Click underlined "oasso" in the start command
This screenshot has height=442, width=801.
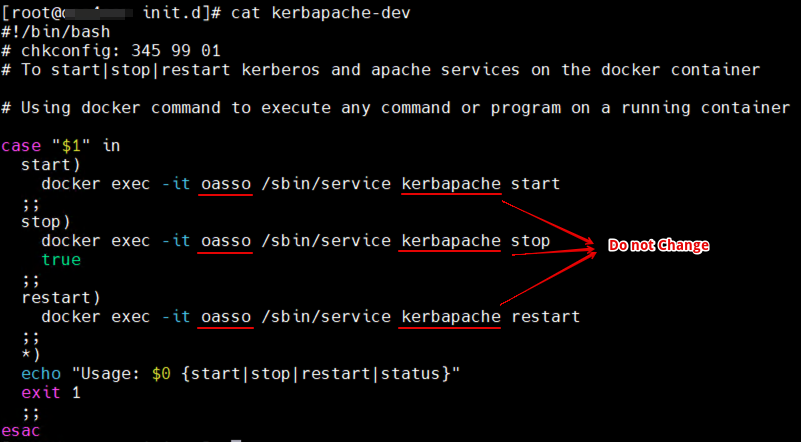[x=225, y=184]
